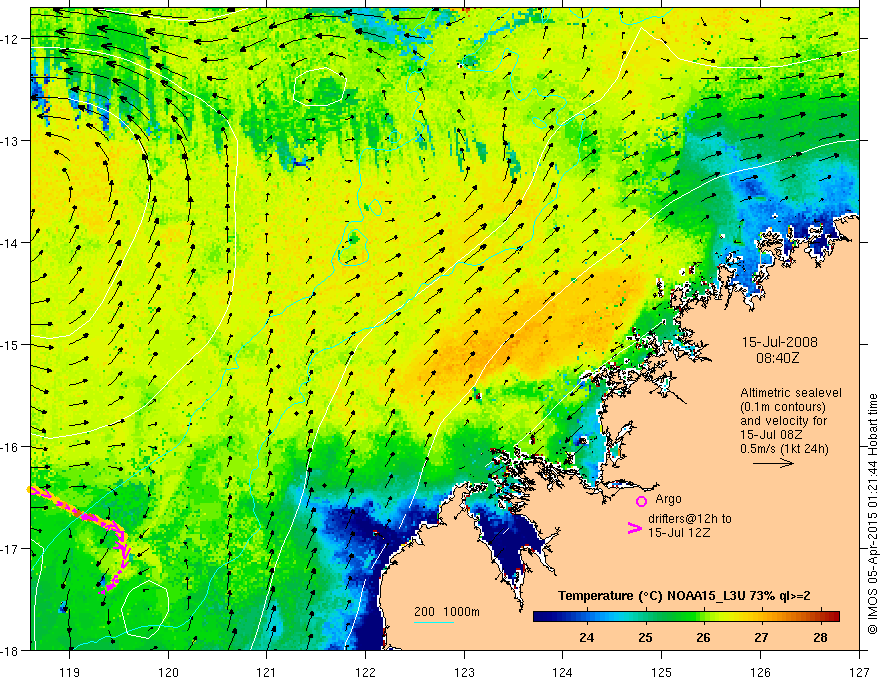The height and width of the screenshot is (680, 880).
Task: Click the 126 longitude axis label
Action: pyautogui.click(x=760, y=673)
